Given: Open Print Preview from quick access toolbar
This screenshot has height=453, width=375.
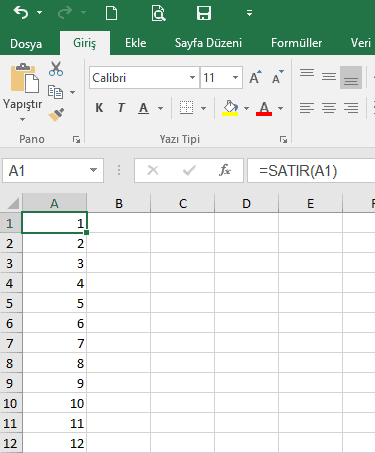Looking at the screenshot, I should (158, 13).
